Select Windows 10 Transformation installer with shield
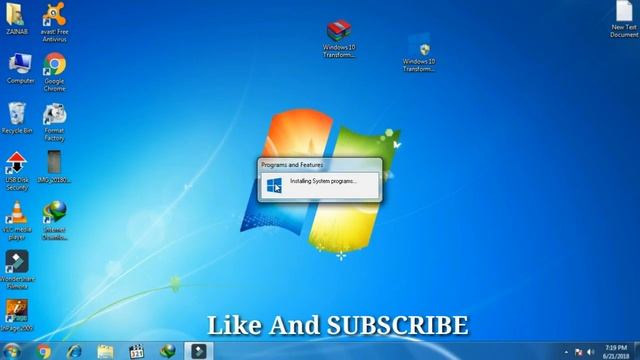Viewport: 640px width, 360px height. click(419, 53)
